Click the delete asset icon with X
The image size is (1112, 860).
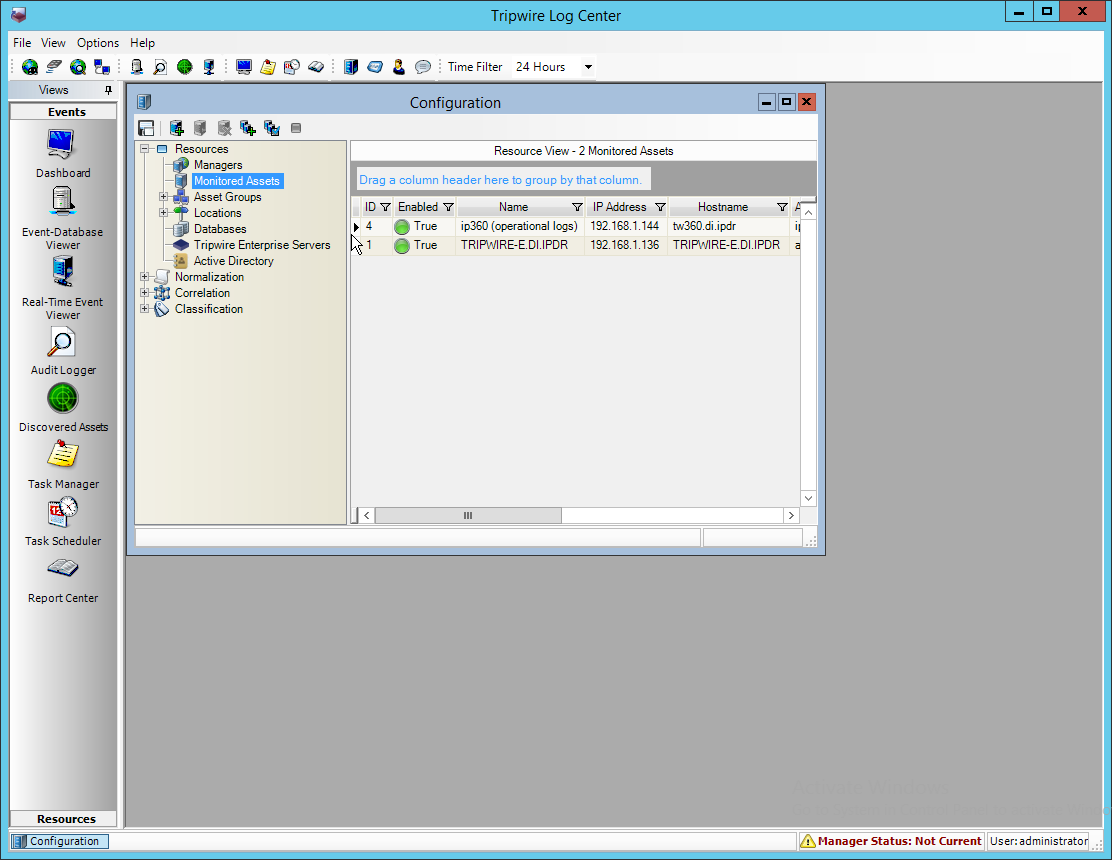tap(224, 128)
